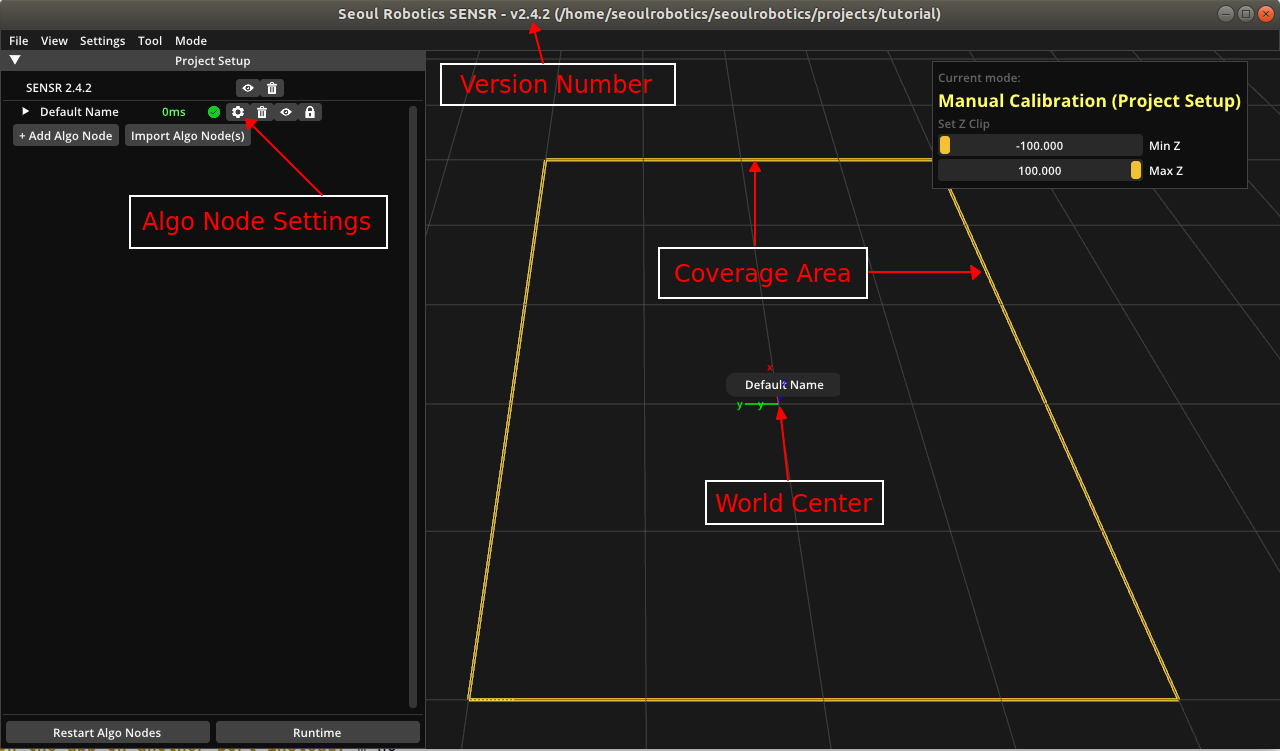This screenshot has width=1280, height=751.
Task: Click green status check on Default Name
Action: click(214, 112)
